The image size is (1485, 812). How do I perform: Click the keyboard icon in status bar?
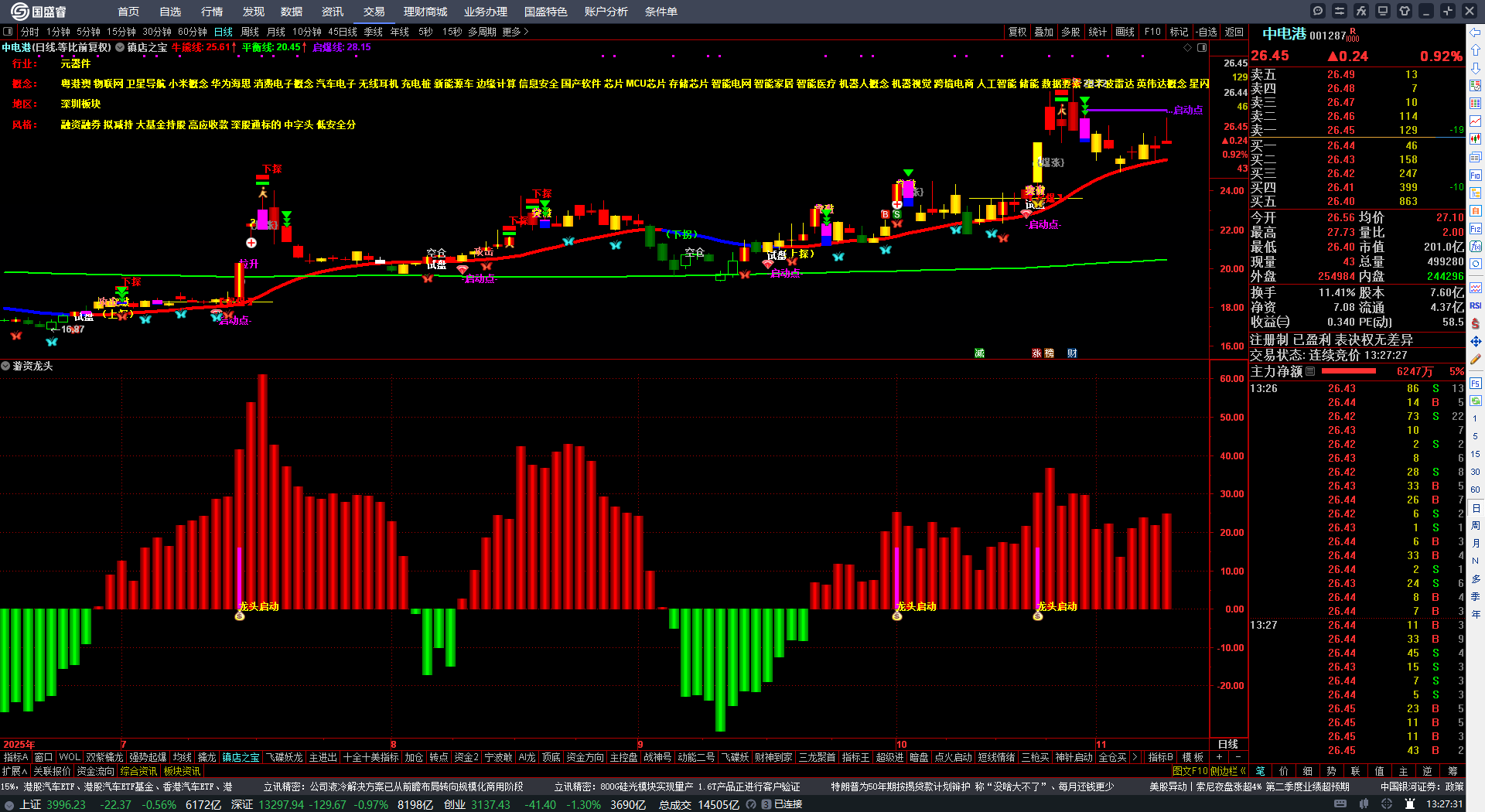click(x=1340, y=804)
